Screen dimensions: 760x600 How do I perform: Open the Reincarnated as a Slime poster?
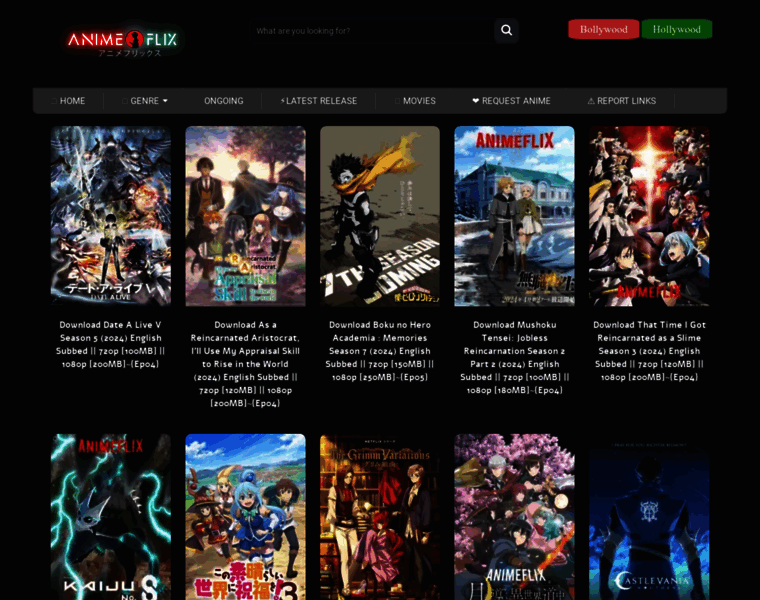click(x=649, y=216)
